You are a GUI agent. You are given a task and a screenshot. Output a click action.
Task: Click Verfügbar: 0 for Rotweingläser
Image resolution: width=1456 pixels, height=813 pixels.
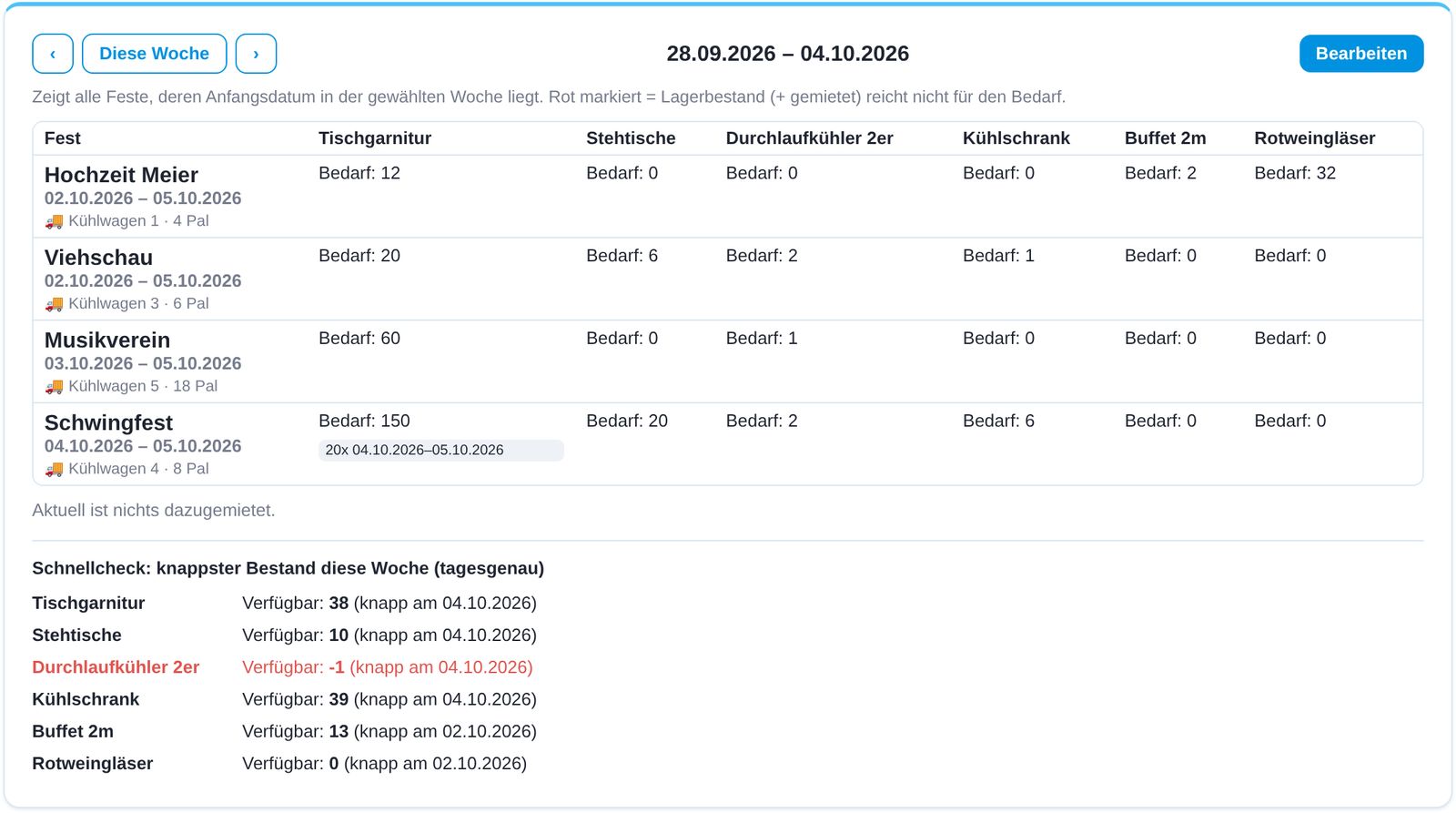384,764
